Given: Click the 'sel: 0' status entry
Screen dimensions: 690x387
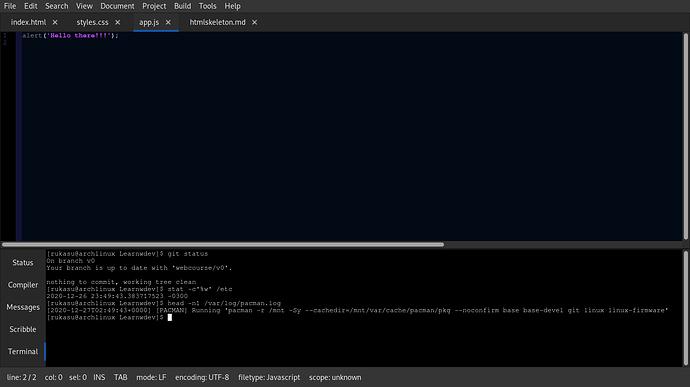Looking at the screenshot, I should (x=78, y=377).
